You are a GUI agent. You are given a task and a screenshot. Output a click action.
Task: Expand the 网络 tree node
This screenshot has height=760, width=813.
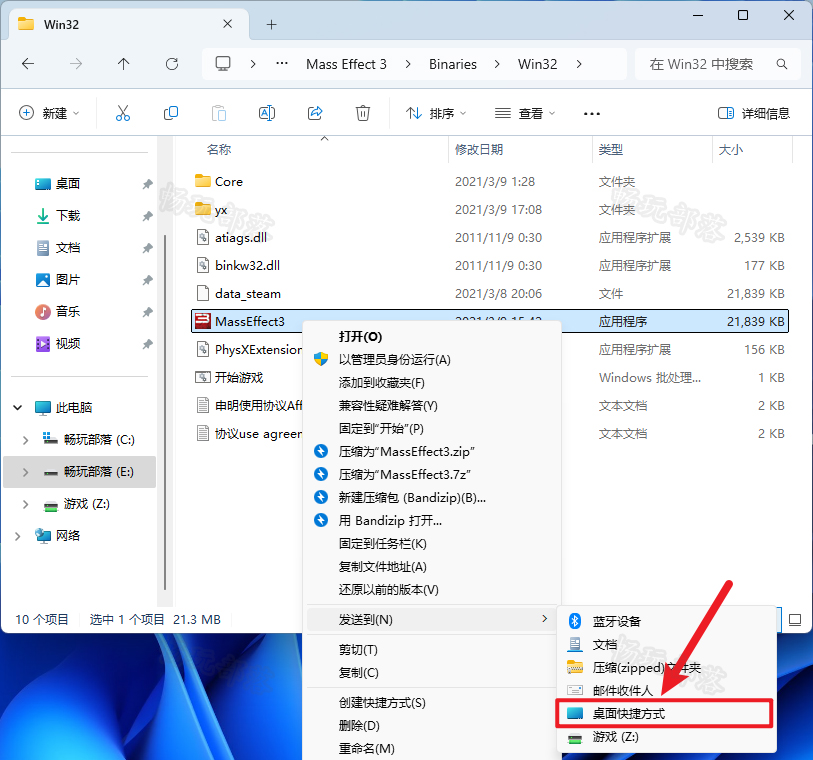click(x=18, y=536)
